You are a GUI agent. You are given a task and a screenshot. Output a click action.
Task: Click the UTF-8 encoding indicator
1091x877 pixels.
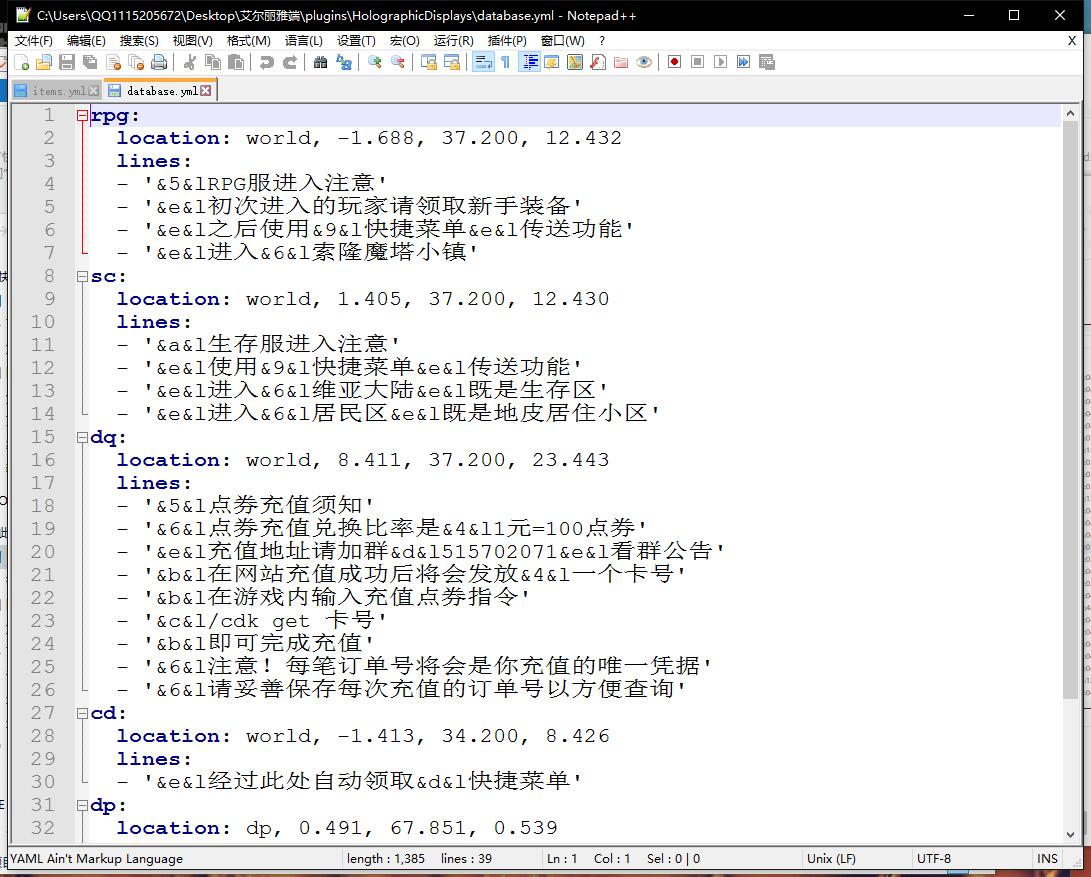click(x=934, y=858)
